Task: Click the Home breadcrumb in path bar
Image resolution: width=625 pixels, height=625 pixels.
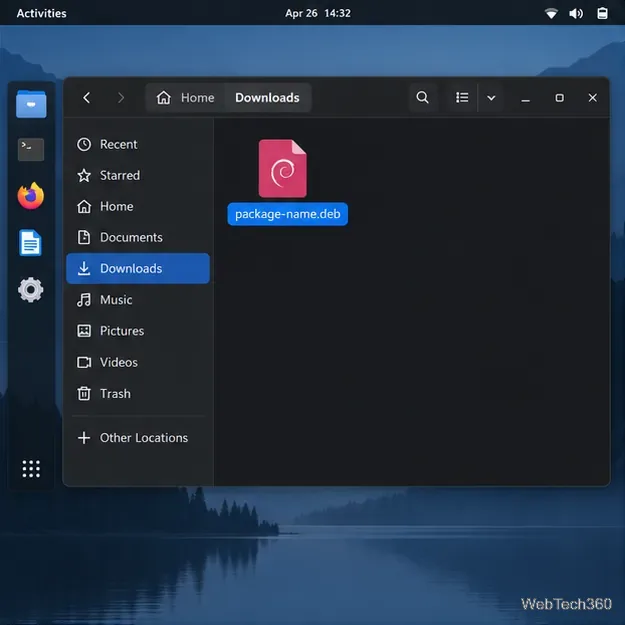Action: tap(186, 98)
